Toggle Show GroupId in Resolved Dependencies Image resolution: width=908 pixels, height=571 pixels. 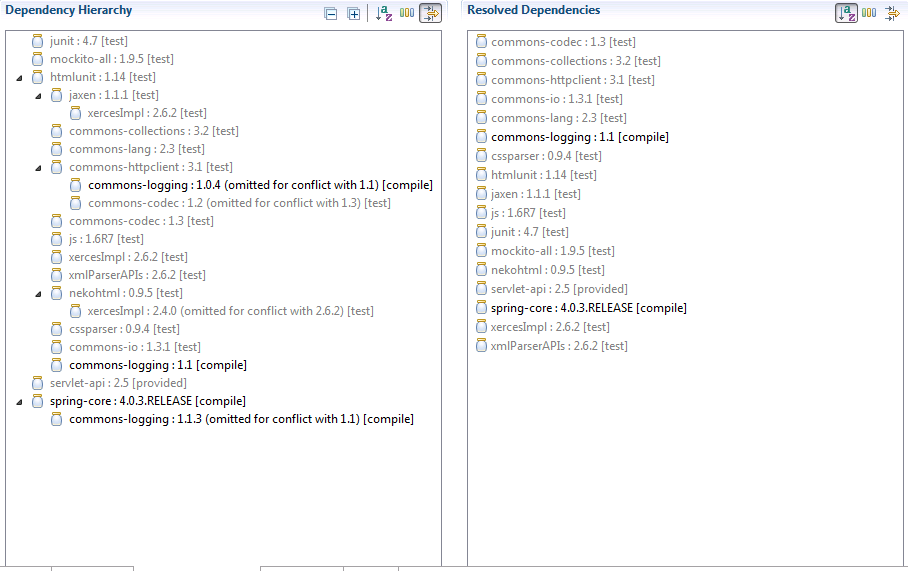click(869, 13)
